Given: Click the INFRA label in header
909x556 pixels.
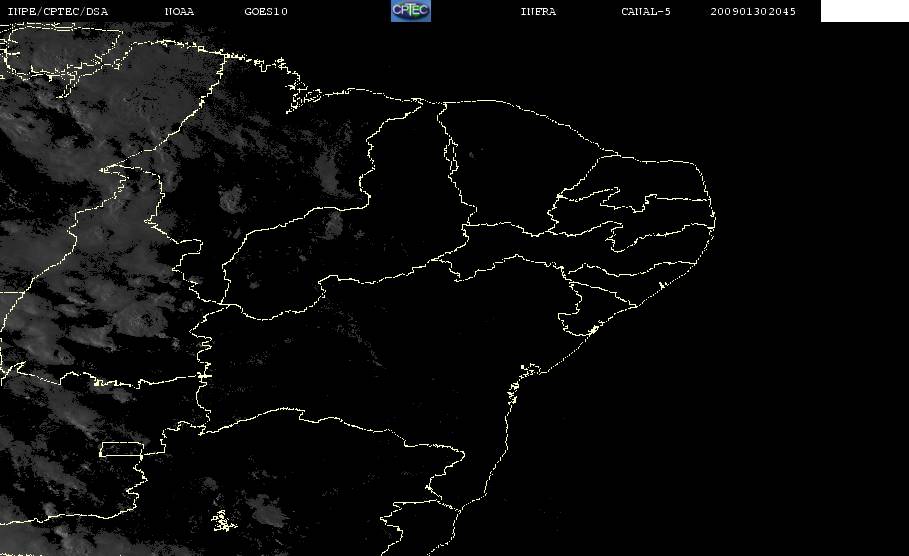Looking at the screenshot, I should (538, 12).
